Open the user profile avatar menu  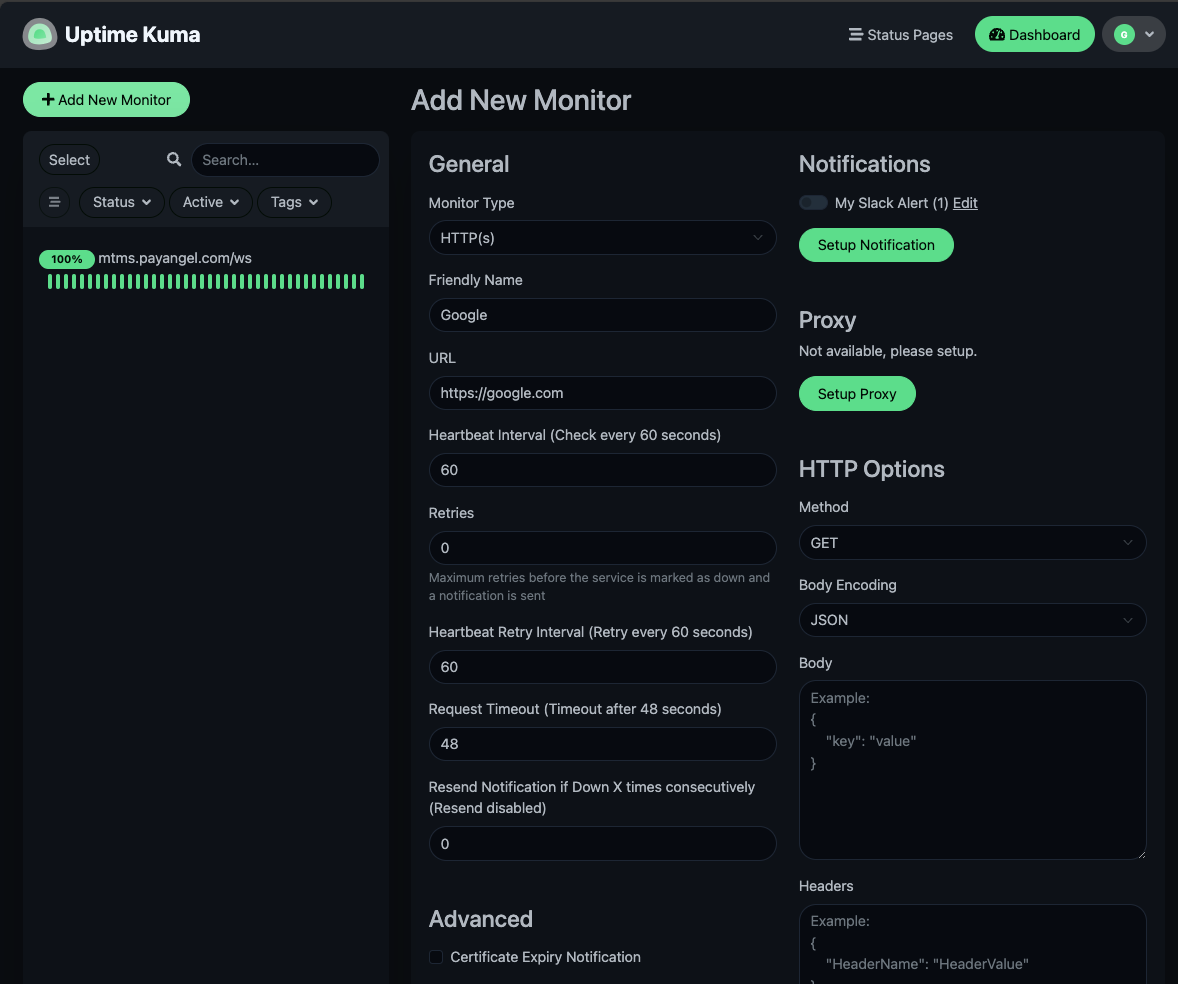pos(1133,35)
